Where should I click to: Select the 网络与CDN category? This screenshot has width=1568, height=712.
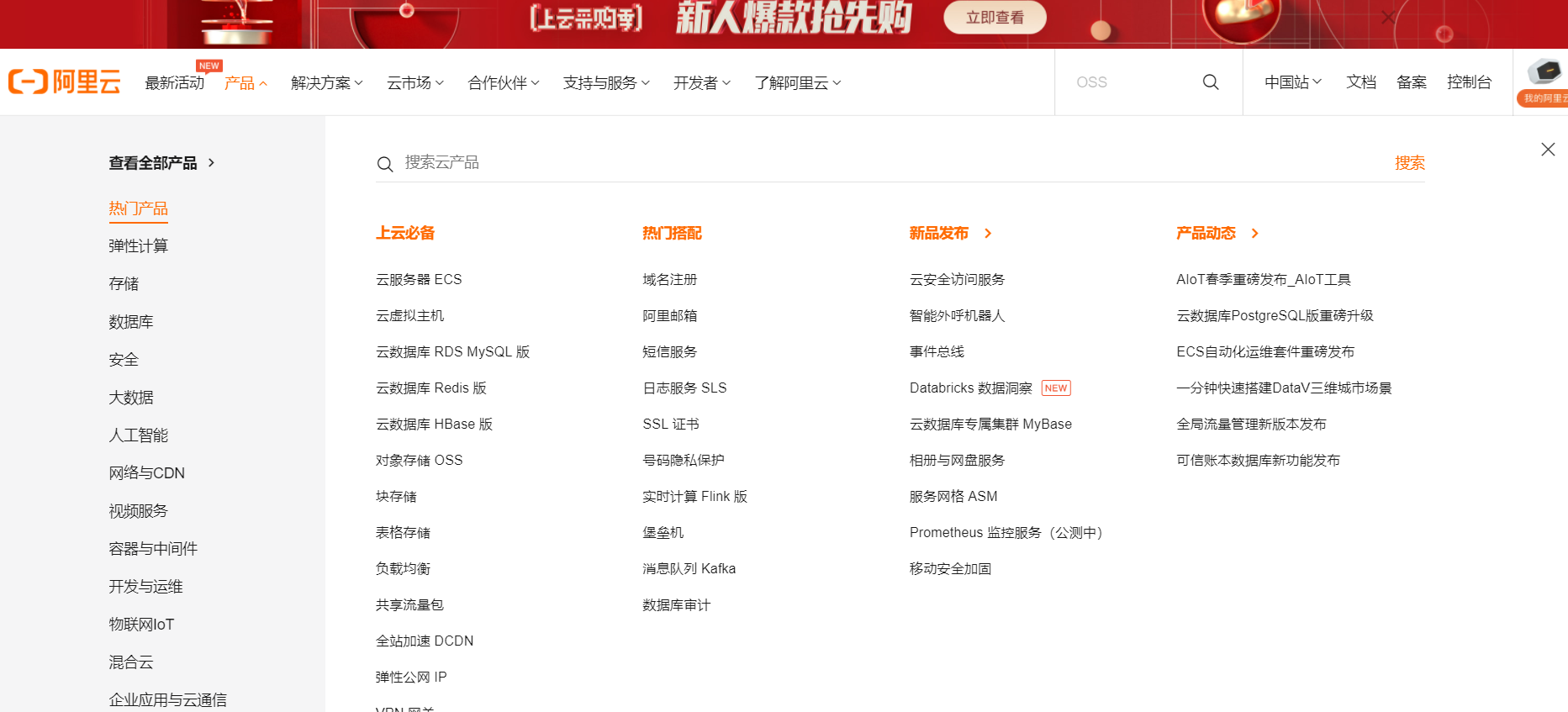[x=147, y=473]
